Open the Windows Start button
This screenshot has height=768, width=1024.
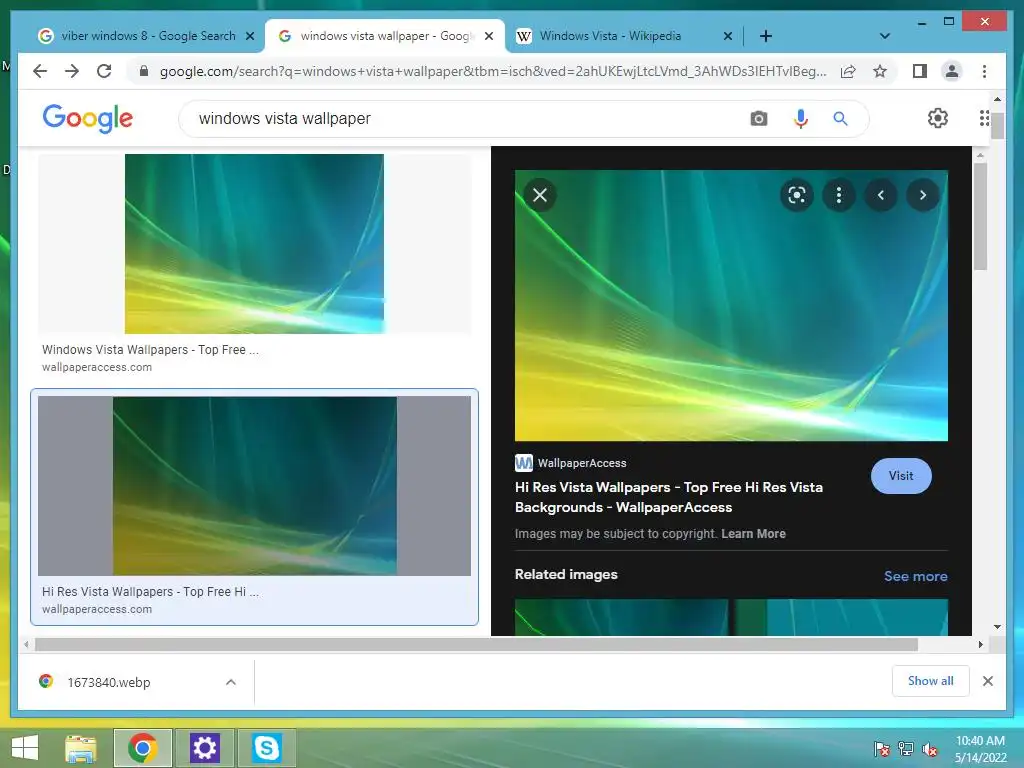point(25,748)
